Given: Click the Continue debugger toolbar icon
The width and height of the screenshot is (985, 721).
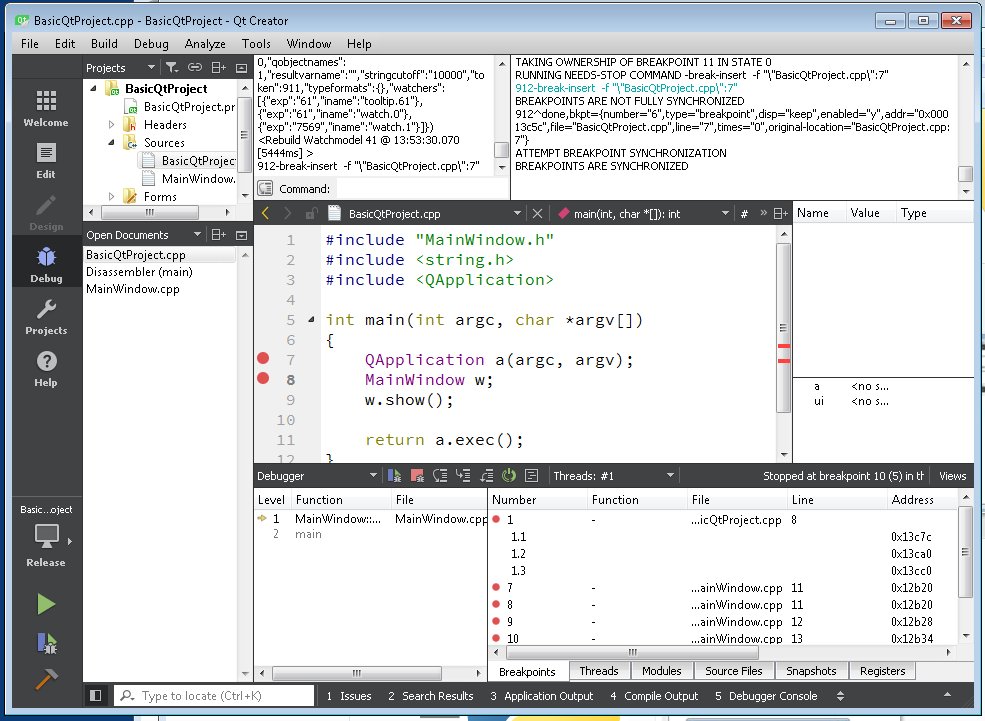Looking at the screenshot, I should tap(395, 475).
